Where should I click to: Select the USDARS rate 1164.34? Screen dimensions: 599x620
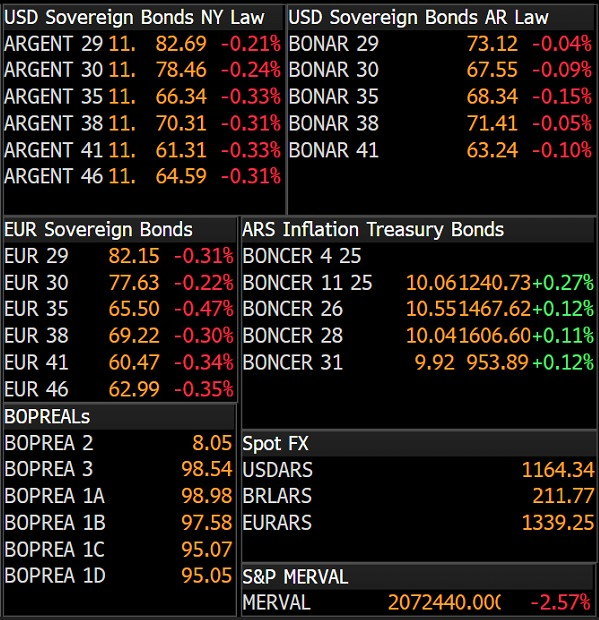(558, 470)
